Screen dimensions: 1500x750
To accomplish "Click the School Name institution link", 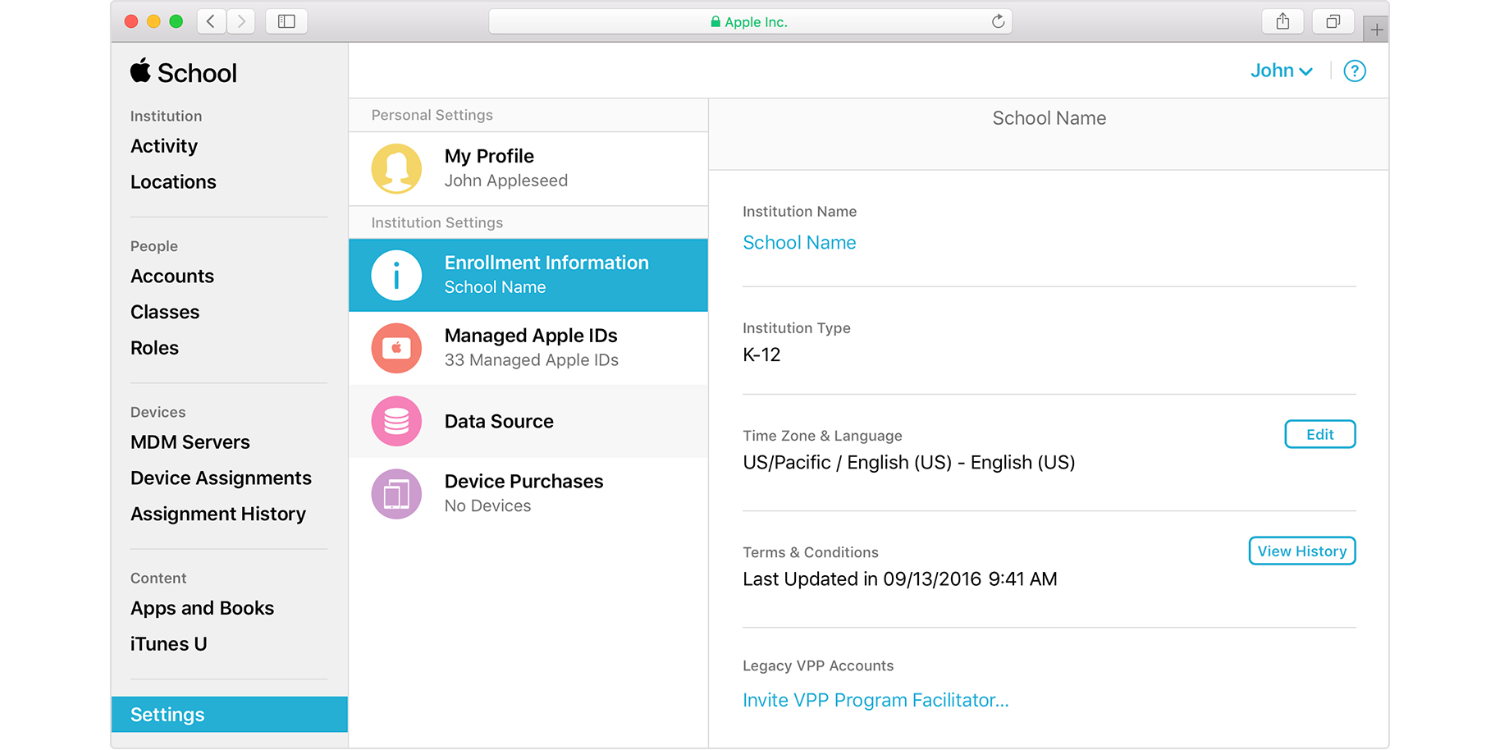I will 799,242.
